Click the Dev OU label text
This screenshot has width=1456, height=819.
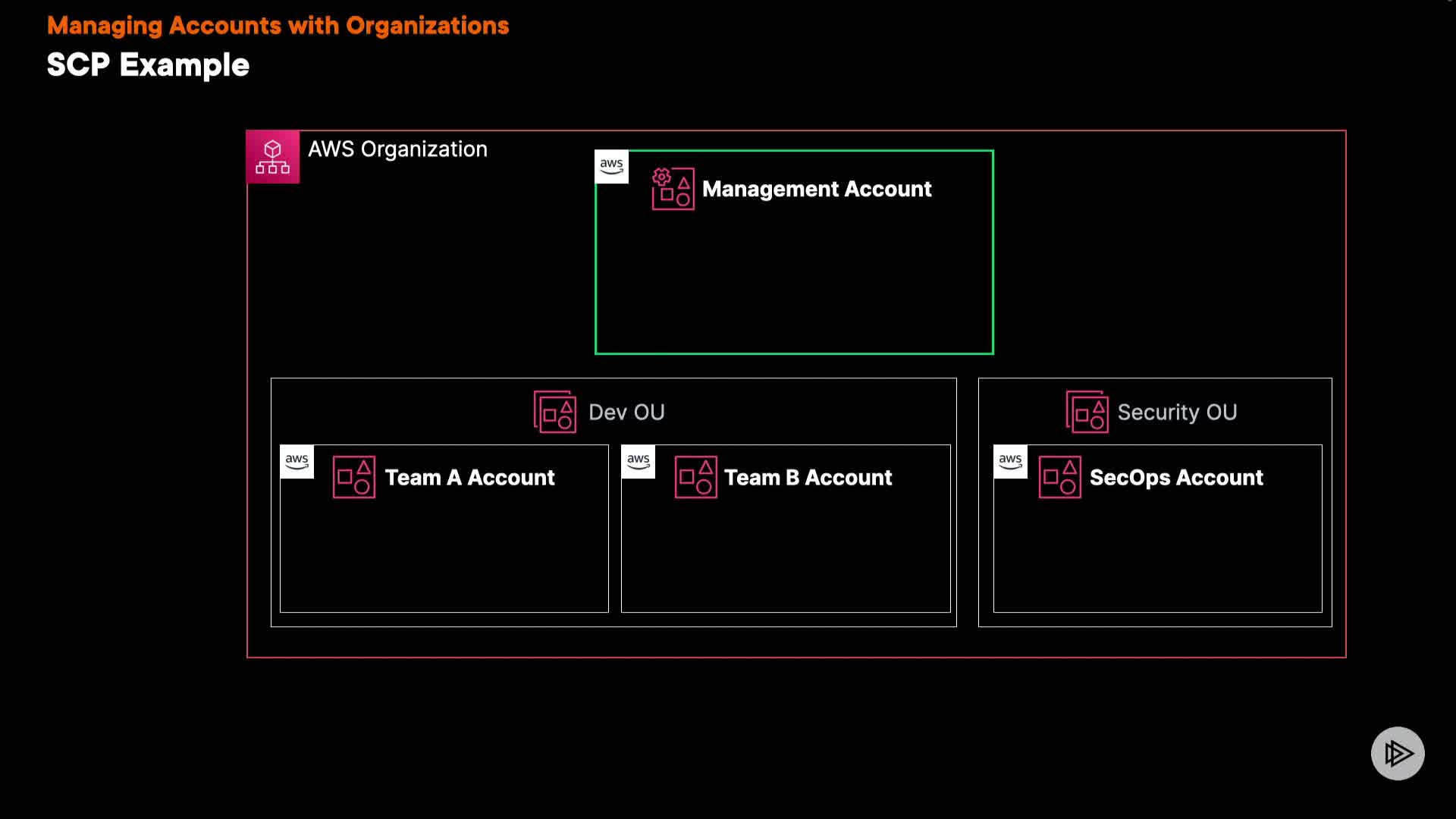[626, 413]
